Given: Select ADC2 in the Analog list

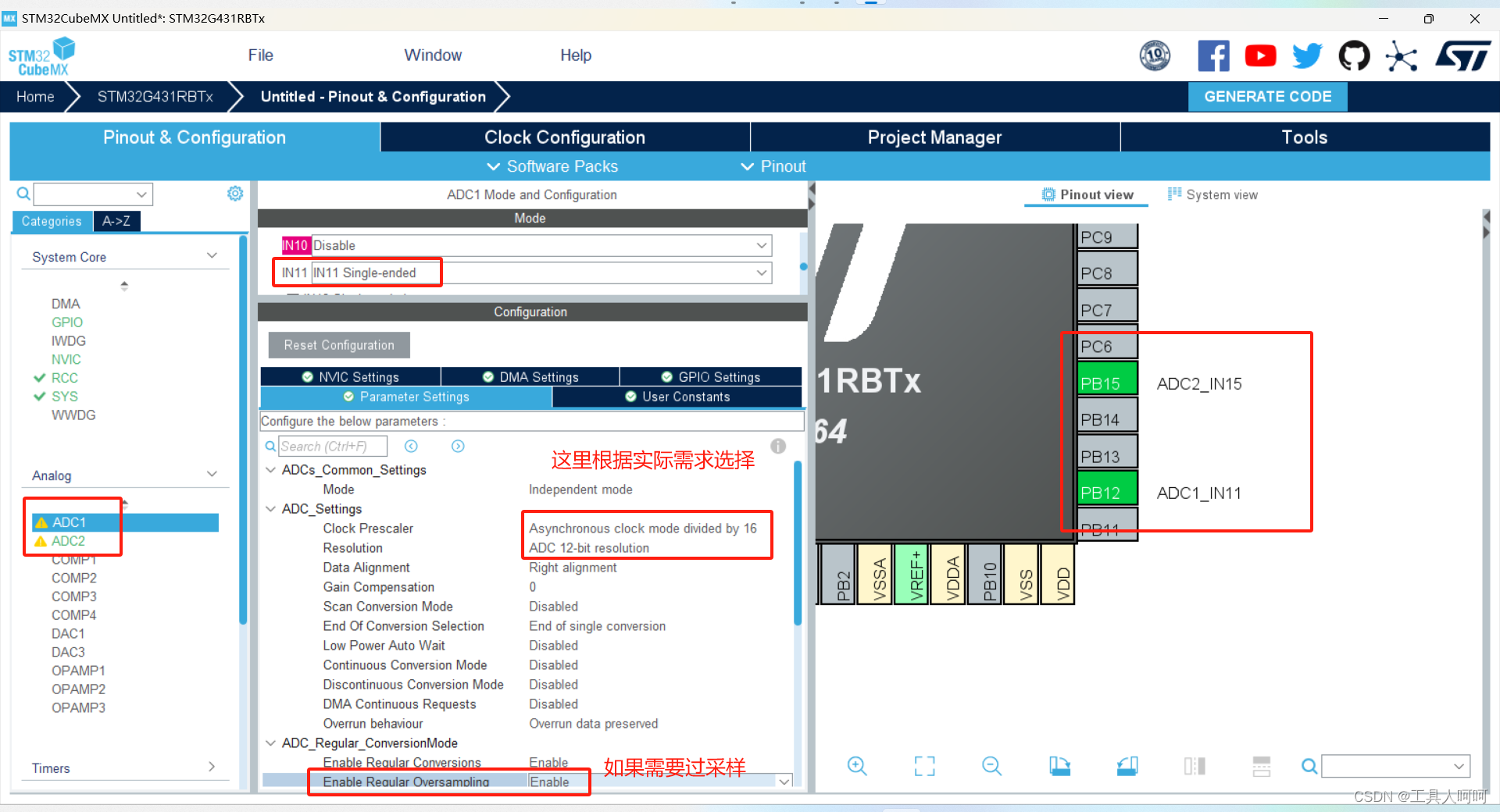Looking at the screenshot, I should click(x=68, y=541).
